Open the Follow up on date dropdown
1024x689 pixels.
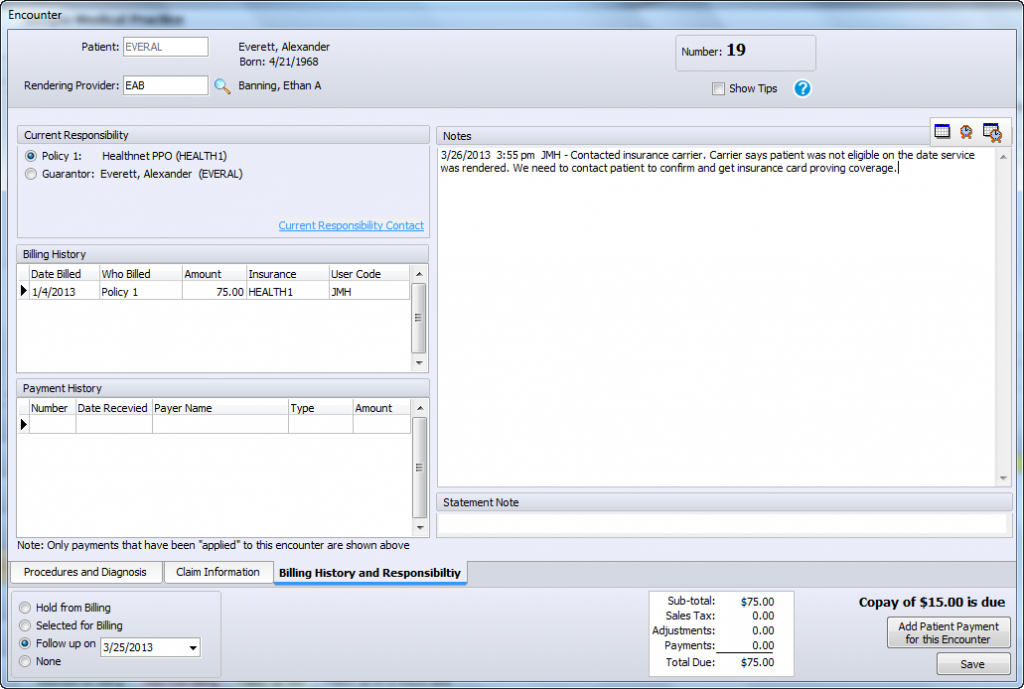pyautogui.click(x=192, y=647)
